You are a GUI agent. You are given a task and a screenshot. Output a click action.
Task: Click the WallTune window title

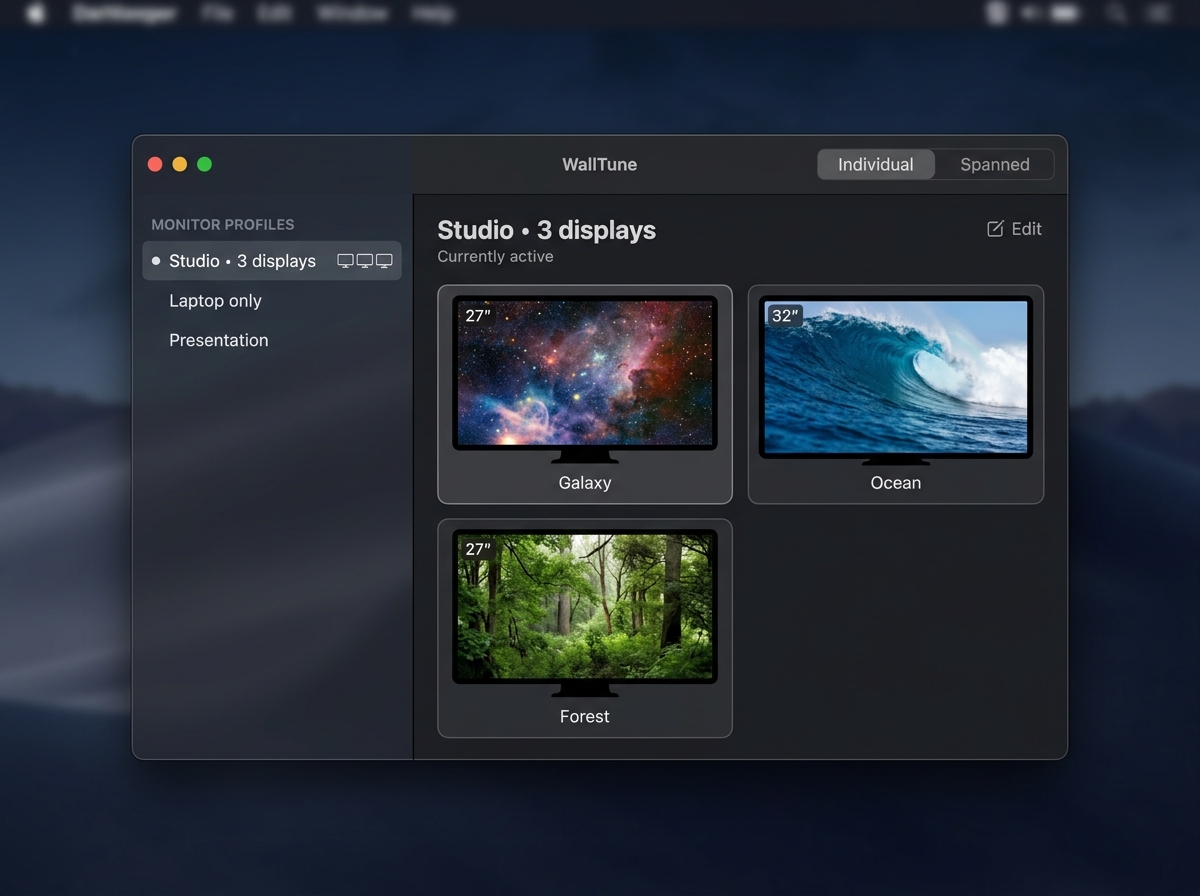coord(600,165)
